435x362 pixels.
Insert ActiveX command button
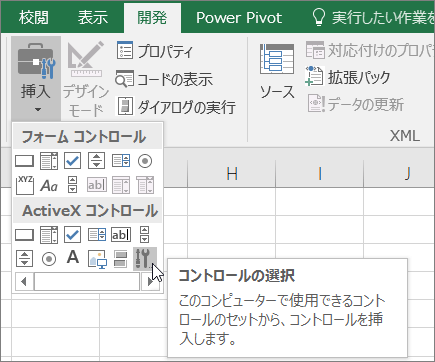(x=24, y=235)
